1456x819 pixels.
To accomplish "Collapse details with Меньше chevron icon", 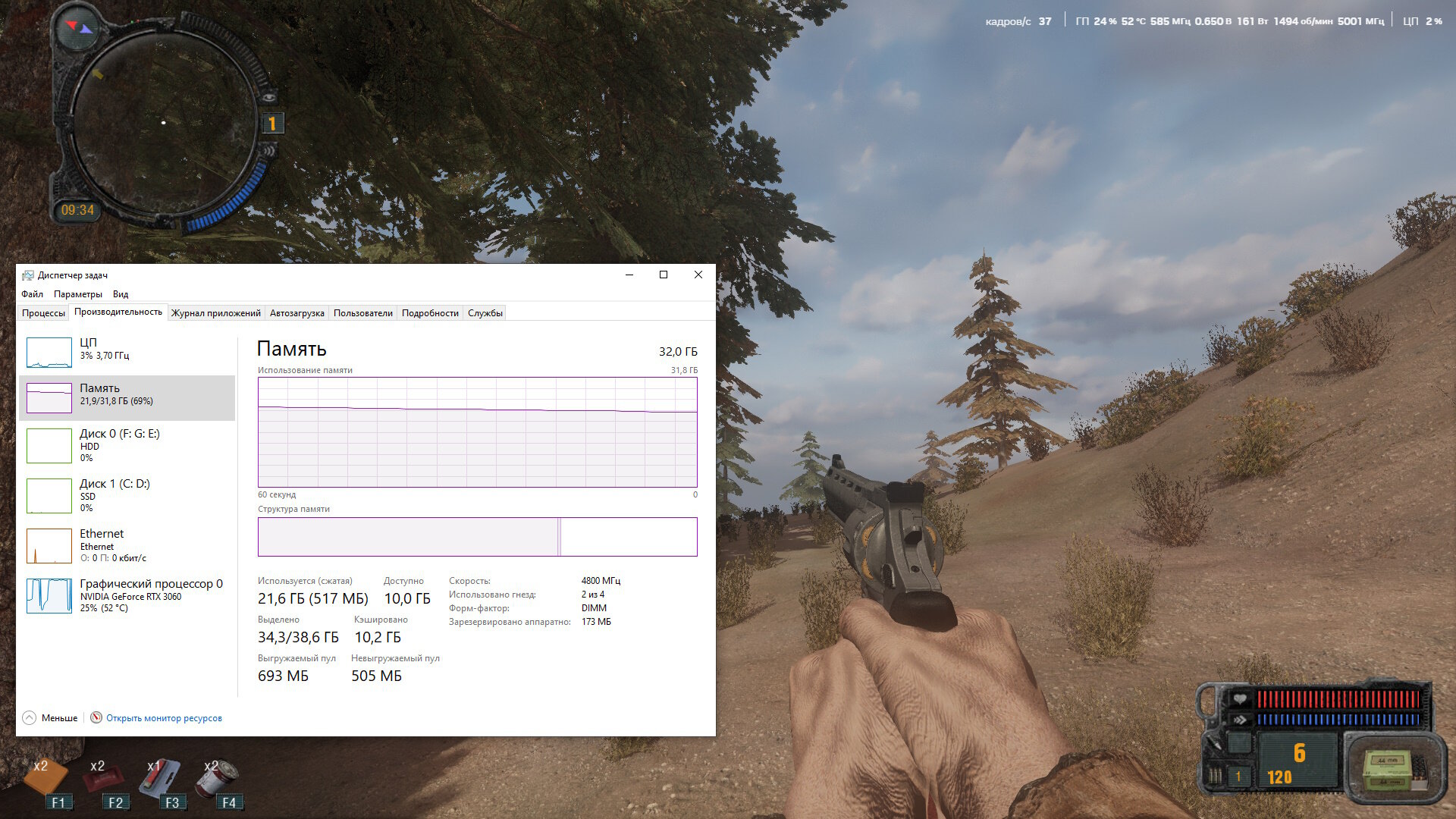I will point(30,718).
